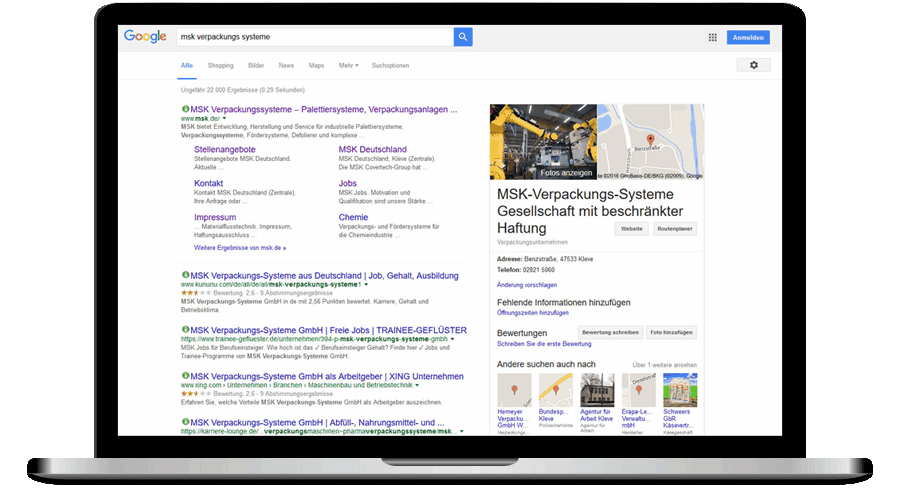Click the Routenplaner button
Viewport: 900px width, 500px height.
674,228
